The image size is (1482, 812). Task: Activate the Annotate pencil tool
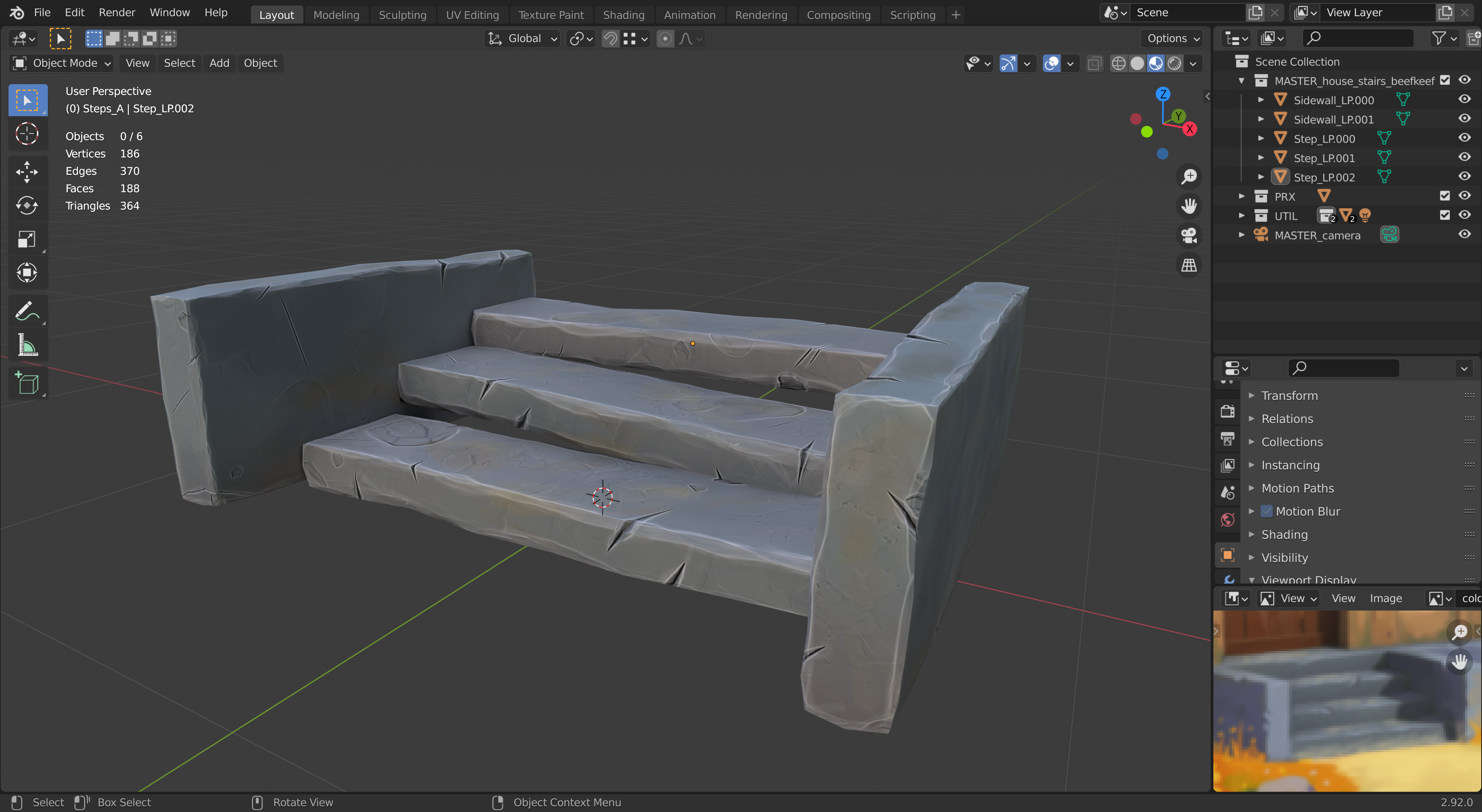(27, 311)
